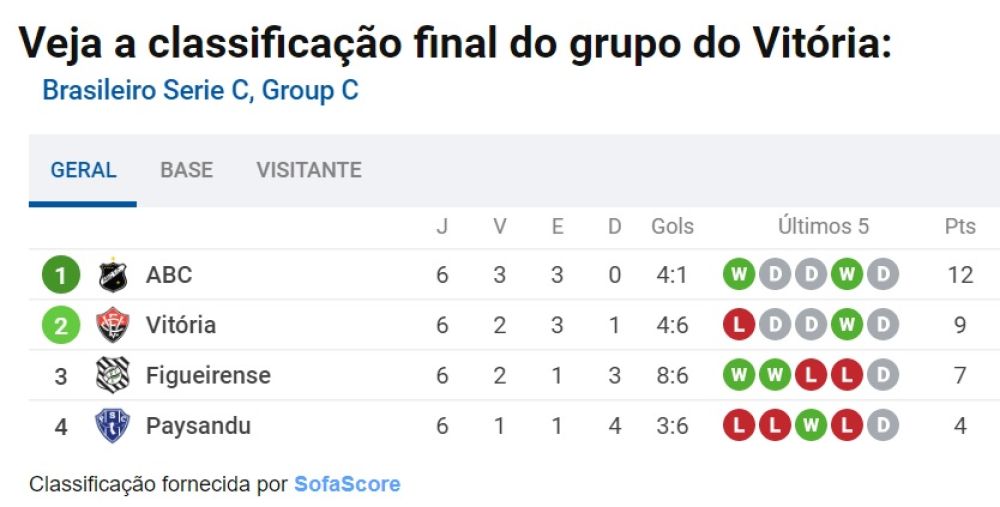Click the Vitória club crest icon
The width and height of the screenshot is (1000, 507).
(x=112, y=325)
